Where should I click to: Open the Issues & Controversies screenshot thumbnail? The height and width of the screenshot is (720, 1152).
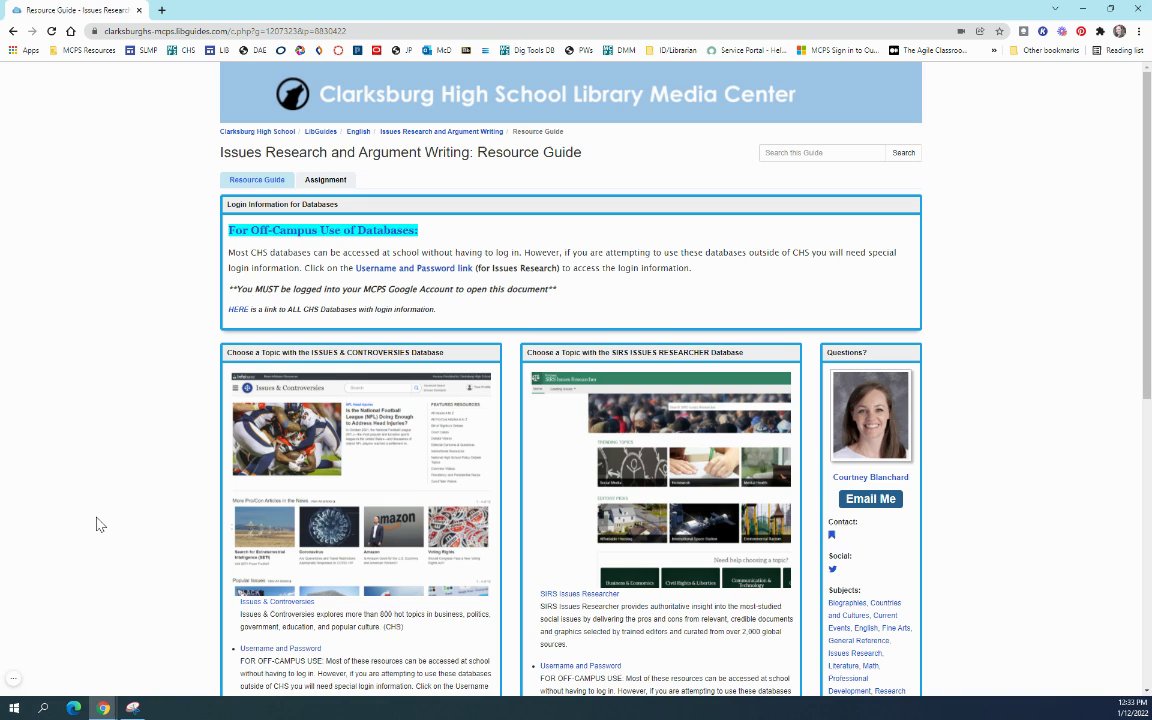[x=361, y=483]
